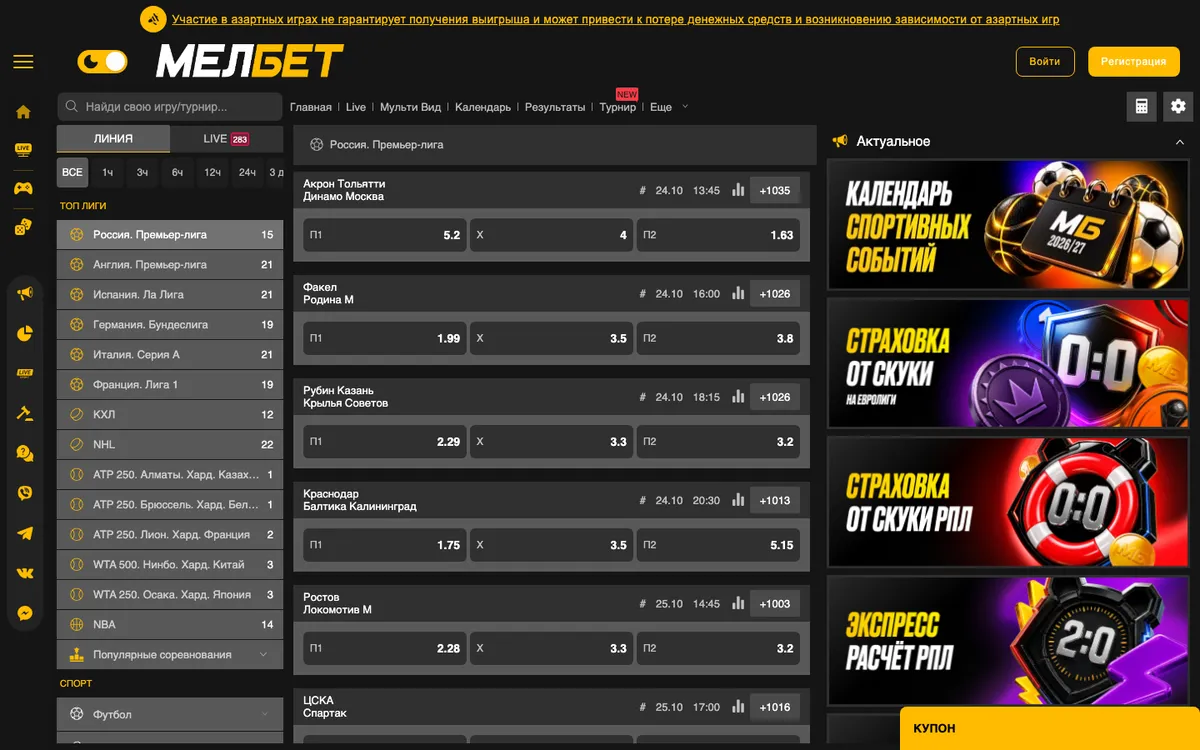
Task: Go to the home icon in sidebar
Action: coord(23,112)
